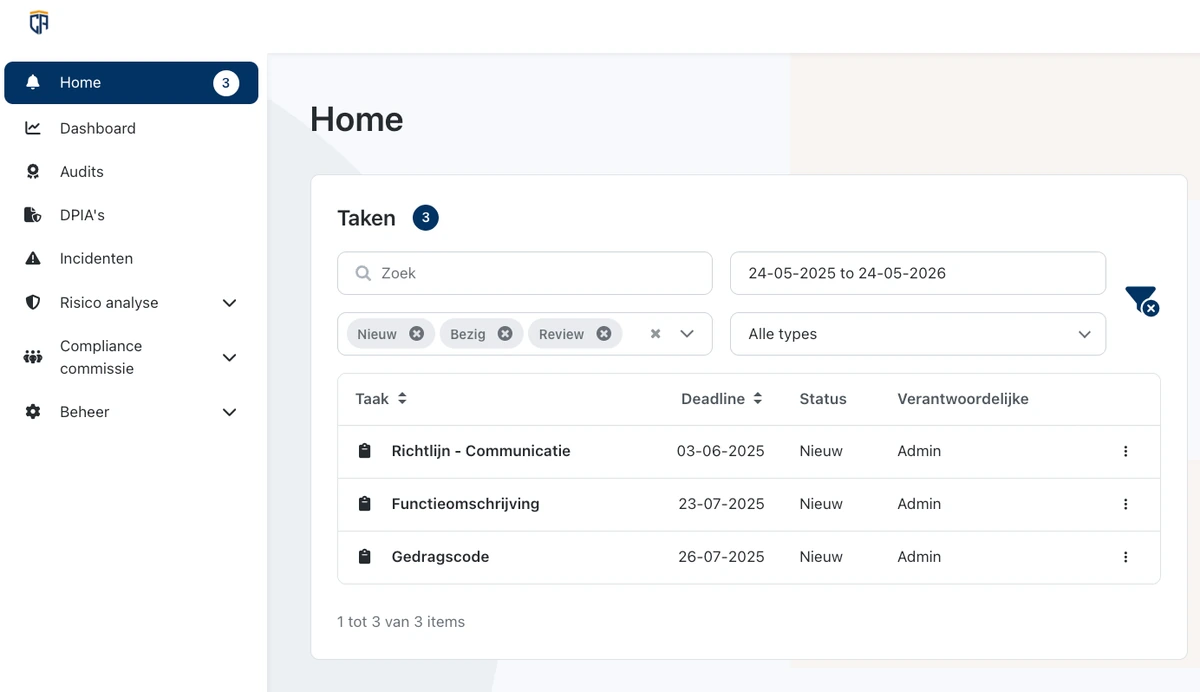Open the date range field
The width and height of the screenshot is (1200, 692).
918,273
